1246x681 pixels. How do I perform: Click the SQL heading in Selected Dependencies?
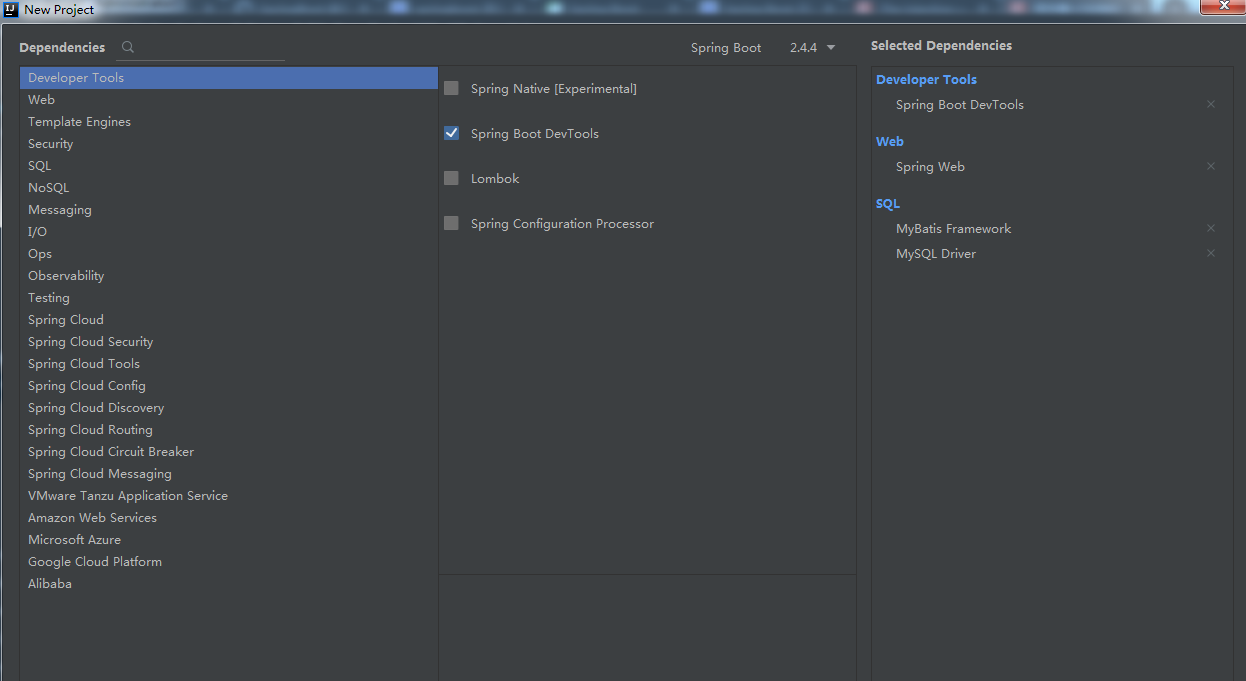click(x=887, y=203)
